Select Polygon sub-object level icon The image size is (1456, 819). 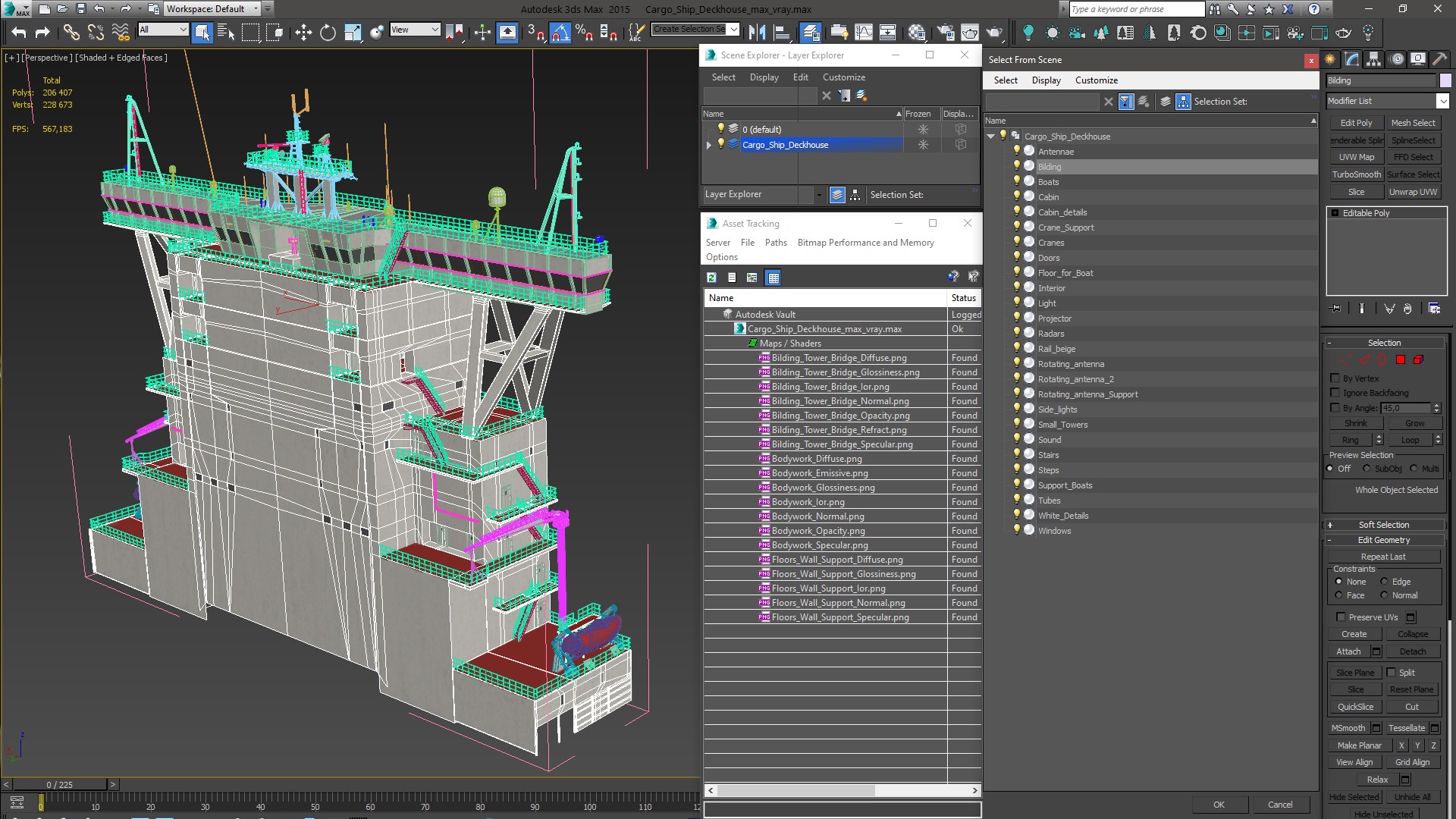pos(1401,359)
